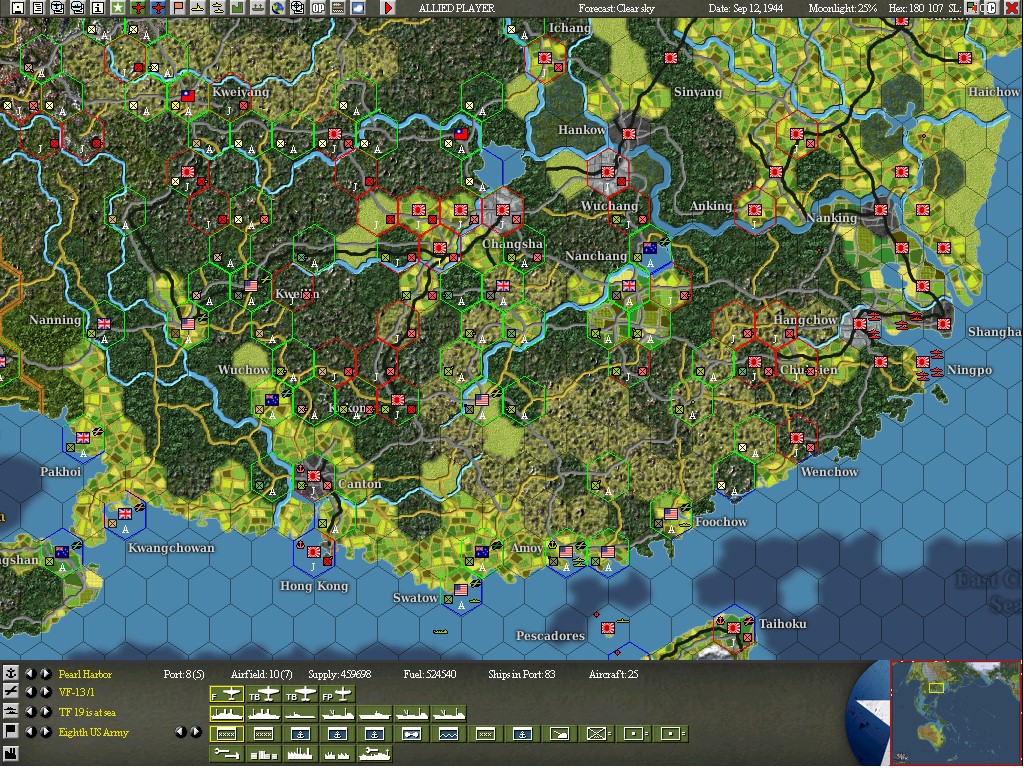
Task: Go to previous air group before VF-13/1
Action: click(31, 692)
